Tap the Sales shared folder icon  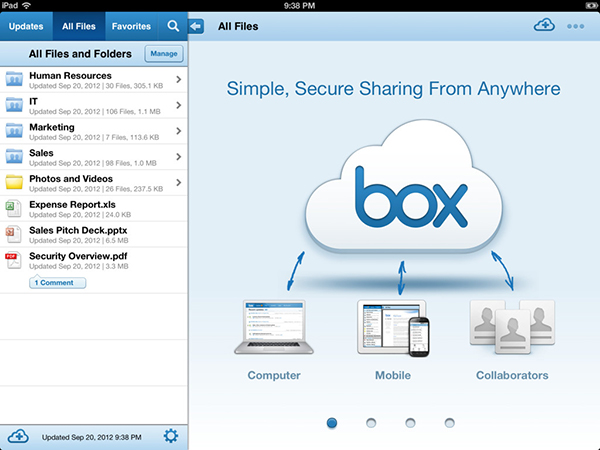click(14, 157)
